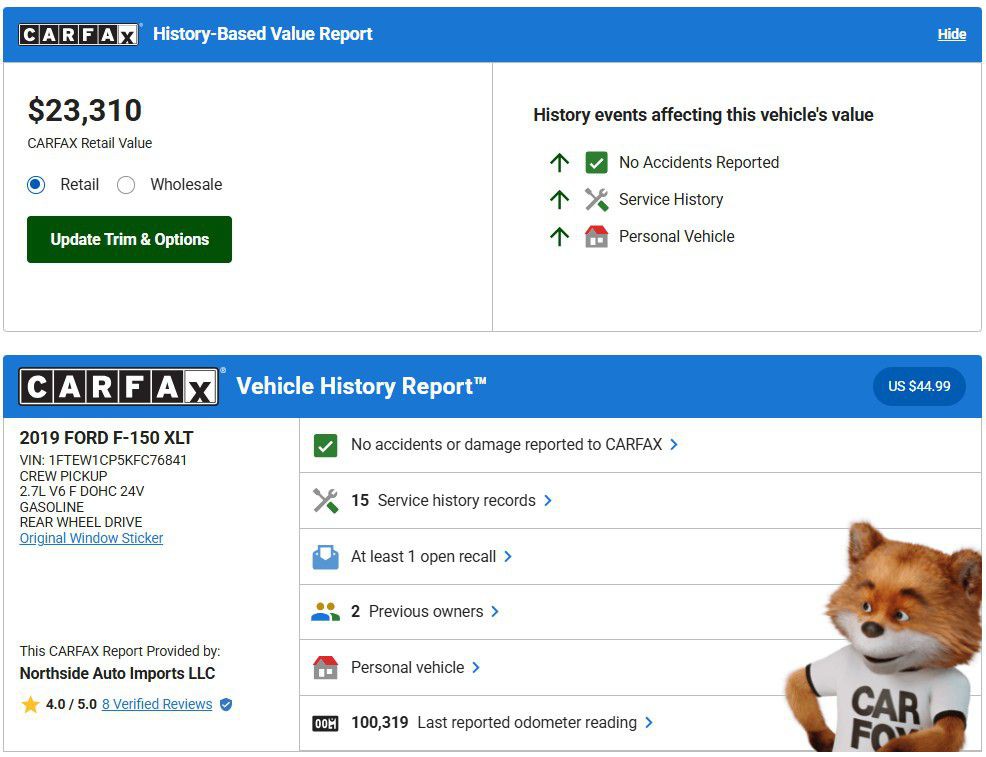Click the US $44.99 price pill
986x757 pixels.
(919, 386)
